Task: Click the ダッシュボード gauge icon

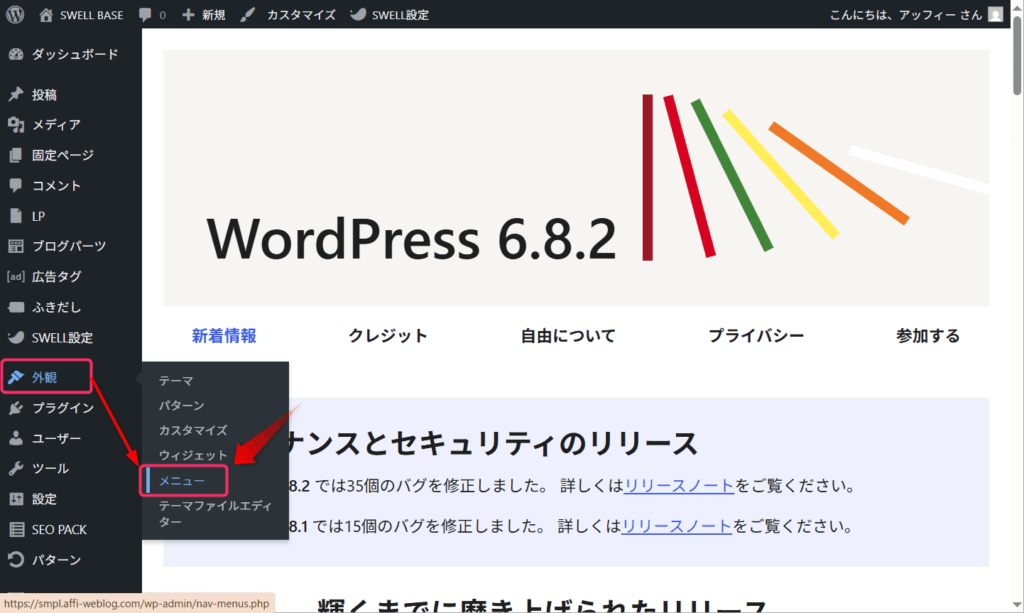Action: coord(16,54)
